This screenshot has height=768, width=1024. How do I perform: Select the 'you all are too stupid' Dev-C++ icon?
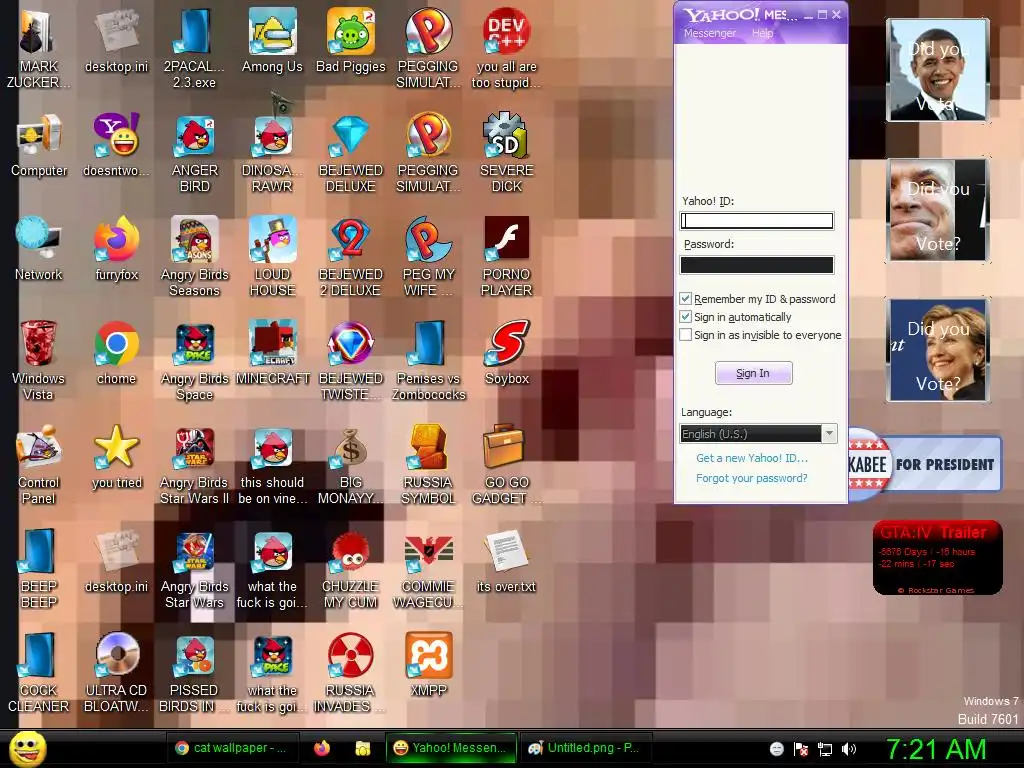coord(507,49)
